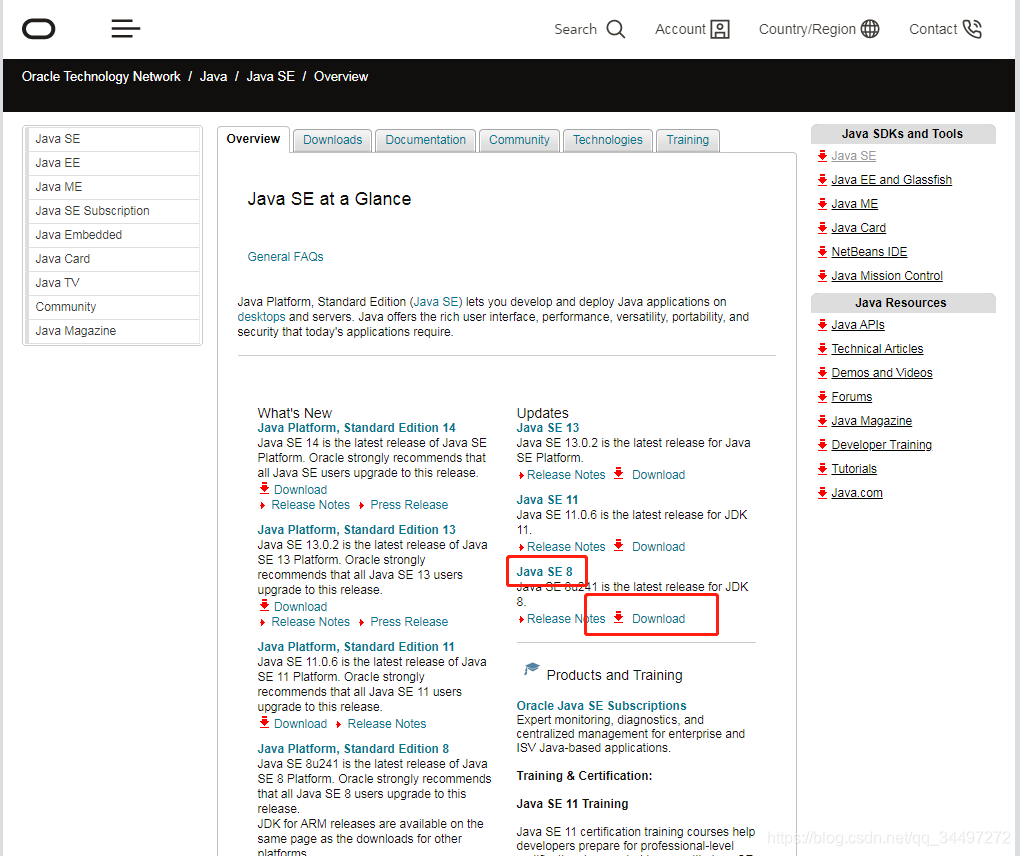
Task: Click the Oracle logo
Action: [x=39, y=29]
